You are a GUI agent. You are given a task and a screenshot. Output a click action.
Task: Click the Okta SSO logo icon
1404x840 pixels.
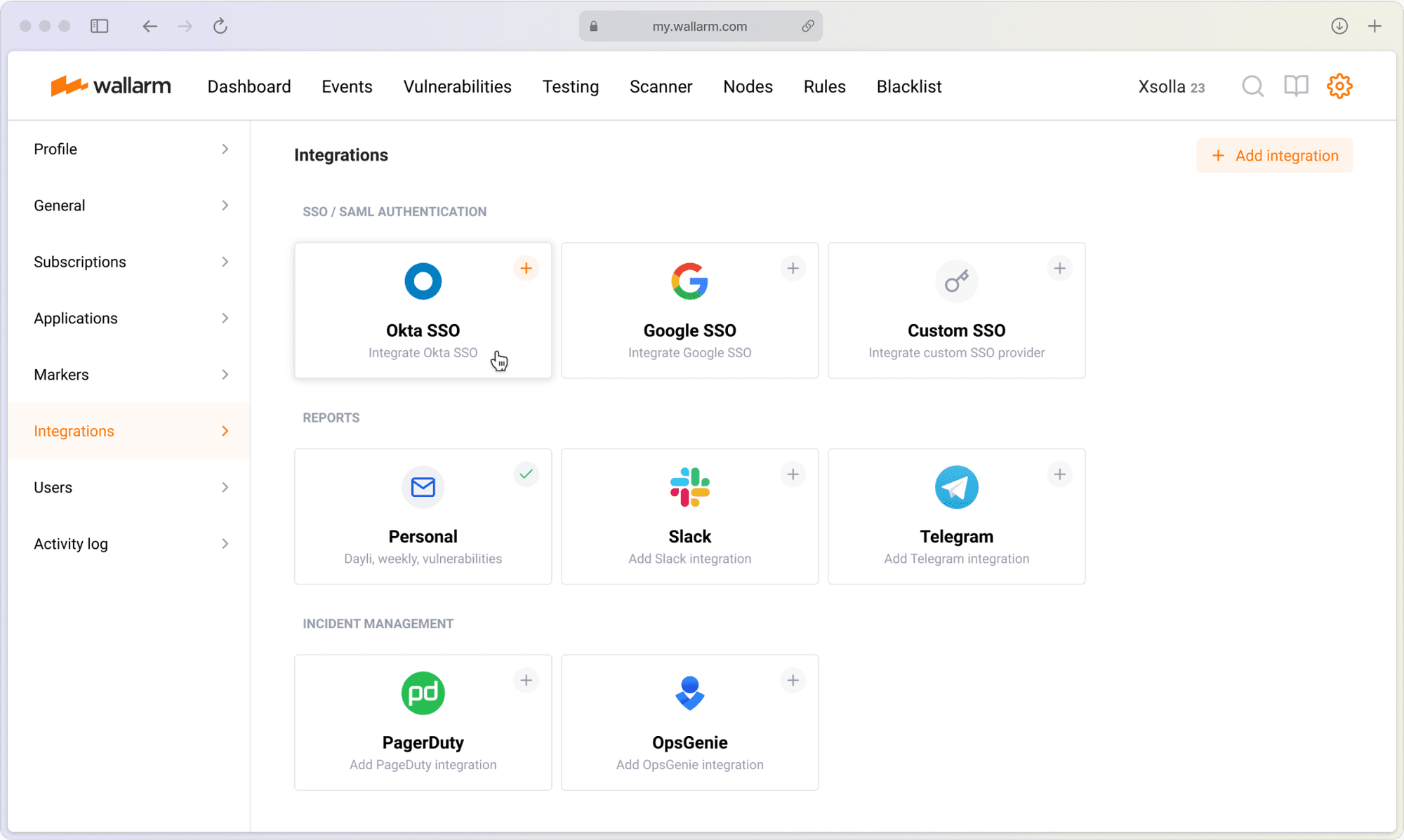[423, 281]
